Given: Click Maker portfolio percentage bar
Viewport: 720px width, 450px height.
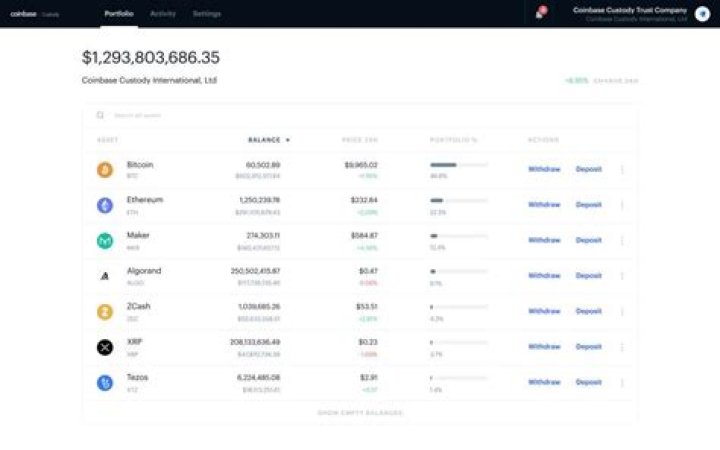Looking at the screenshot, I should click(459, 236).
